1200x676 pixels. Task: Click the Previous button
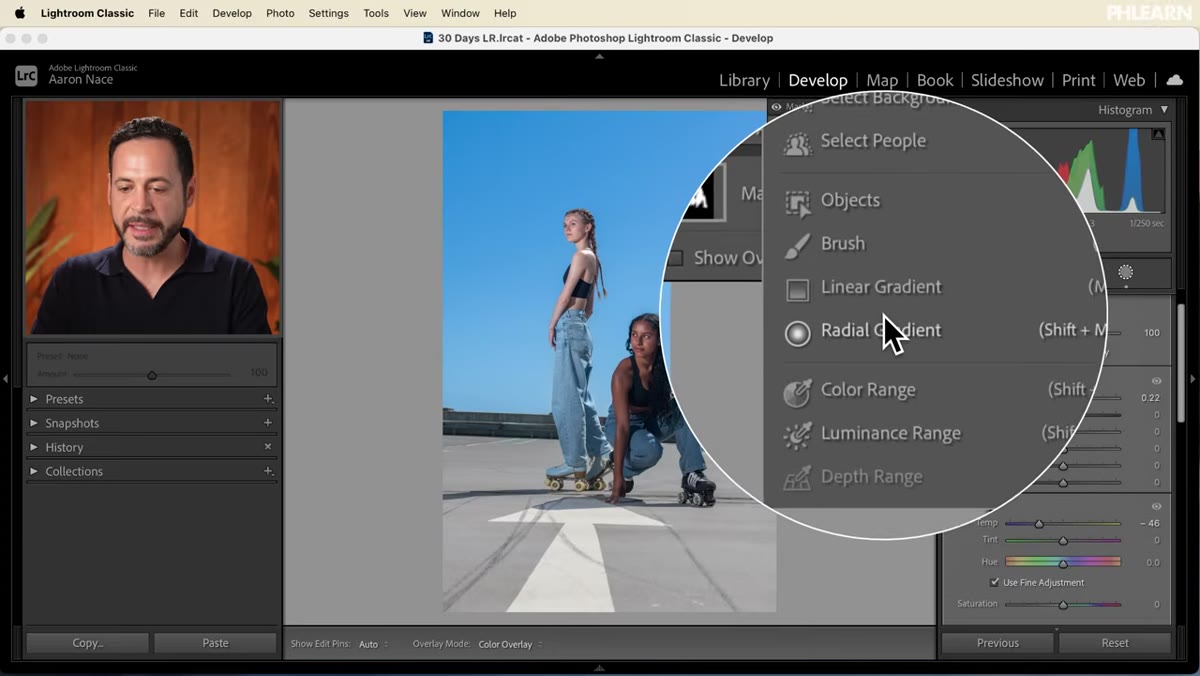pos(998,643)
